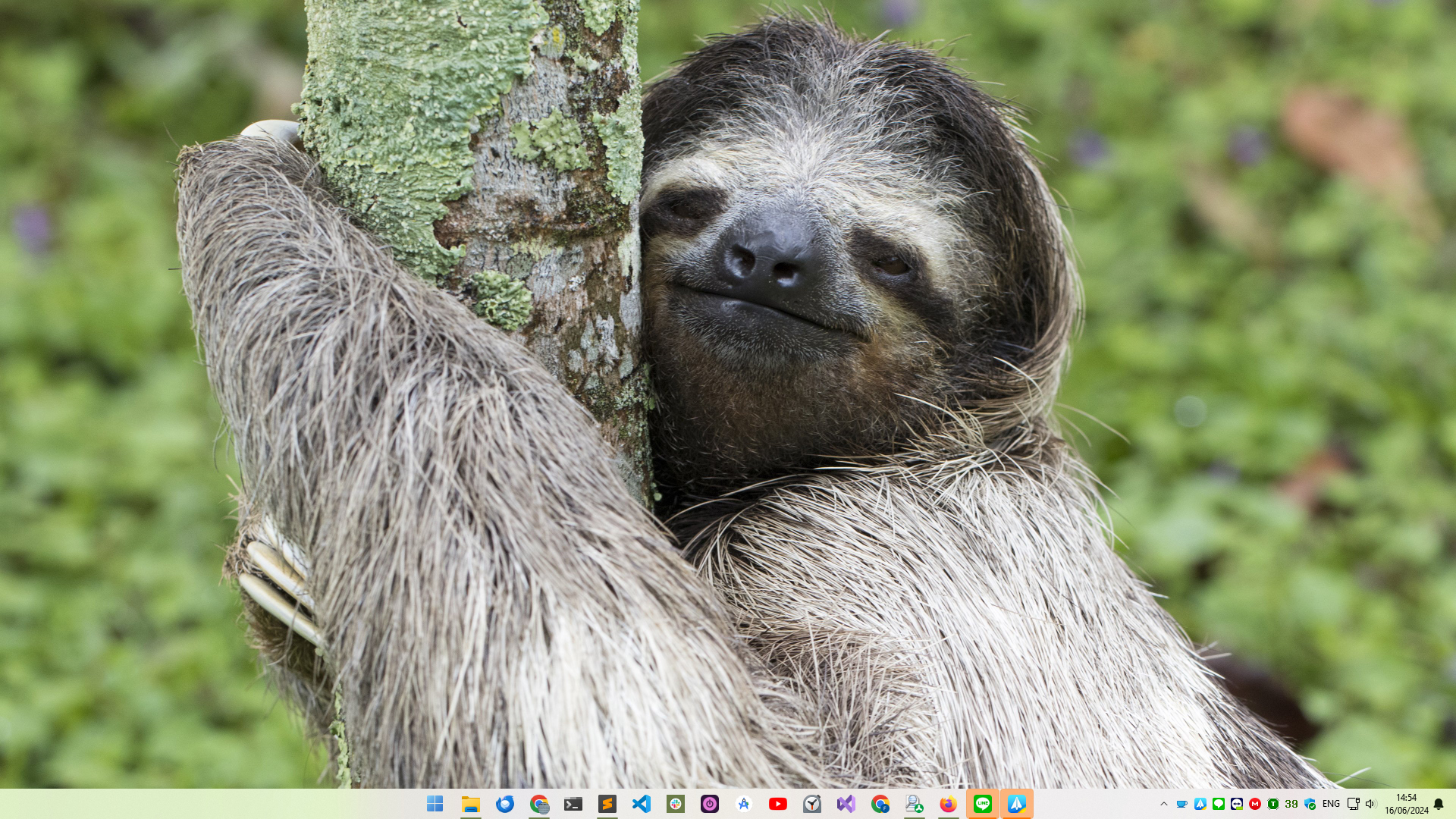This screenshot has height=819, width=1456.
Task: Open Slack from the taskbar
Action: [676, 804]
